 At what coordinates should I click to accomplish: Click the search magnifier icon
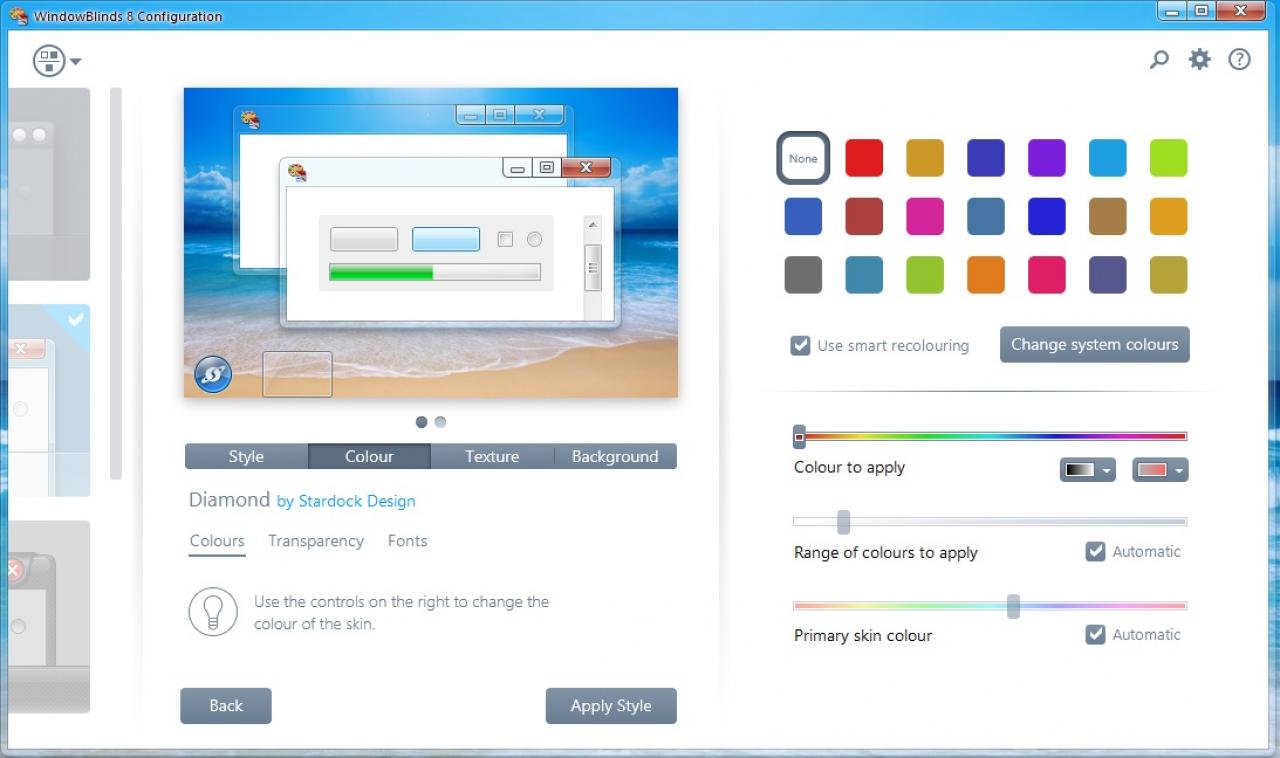1159,60
